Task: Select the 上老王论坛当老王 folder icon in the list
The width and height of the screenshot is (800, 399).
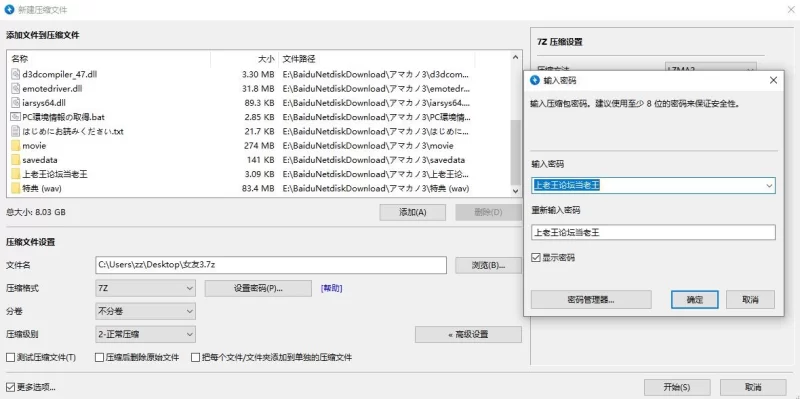Action: pyautogui.click(x=15, y=174)
